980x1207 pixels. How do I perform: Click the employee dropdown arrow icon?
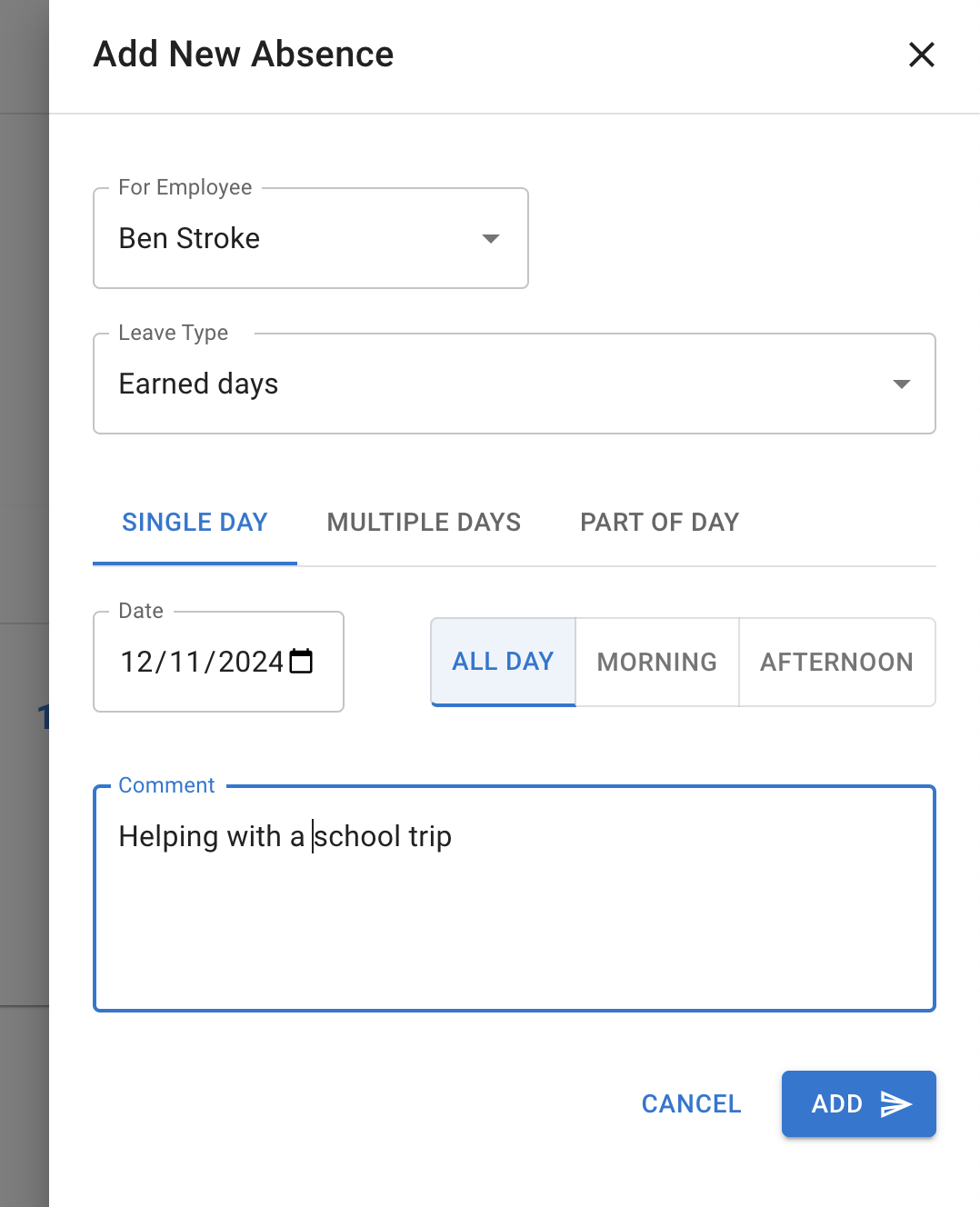(490, 238)
